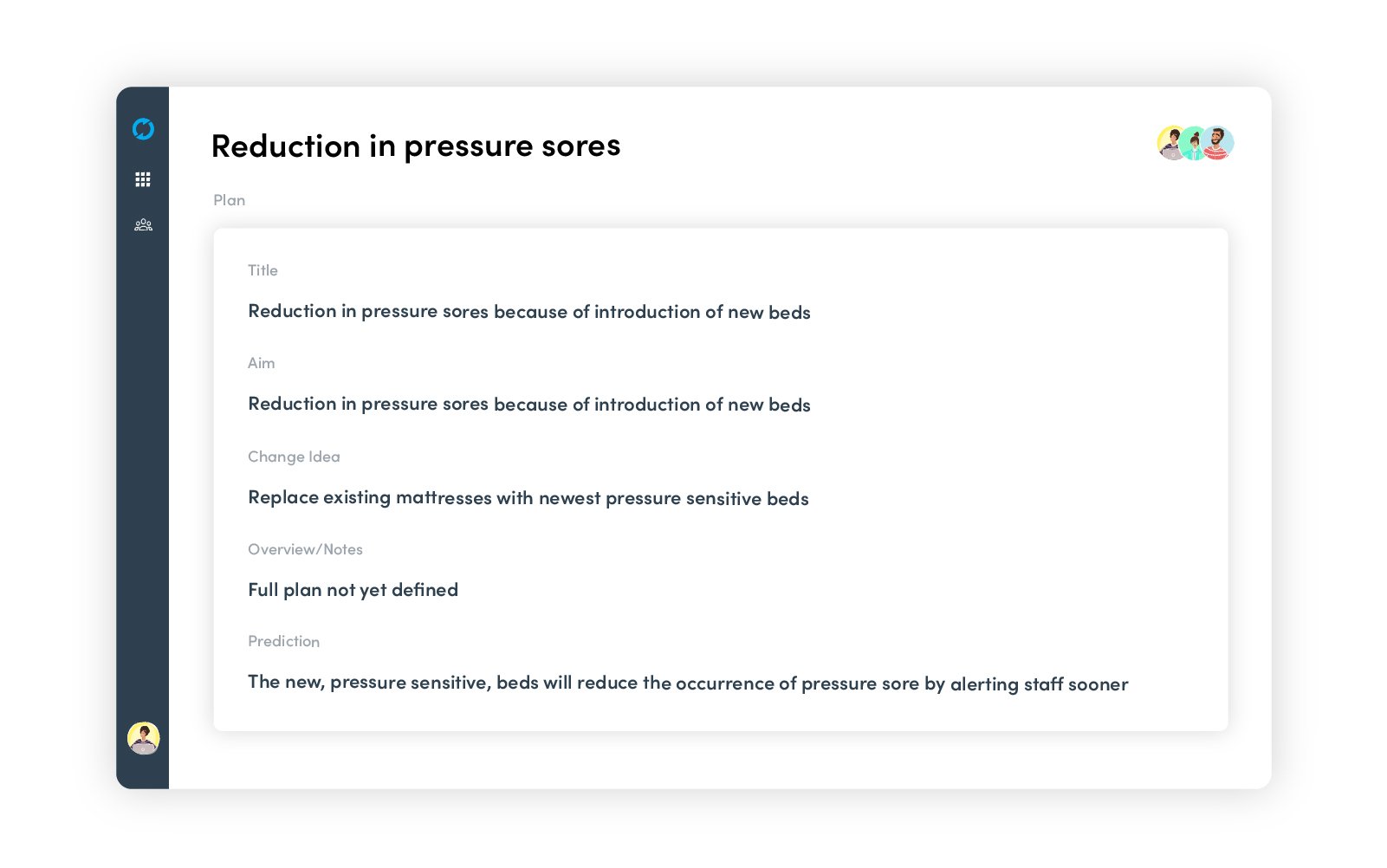This screenshot has height=868, width=1387.
Task: Open the grid dashboard icon in sidebar
Action: pos(143,179)
